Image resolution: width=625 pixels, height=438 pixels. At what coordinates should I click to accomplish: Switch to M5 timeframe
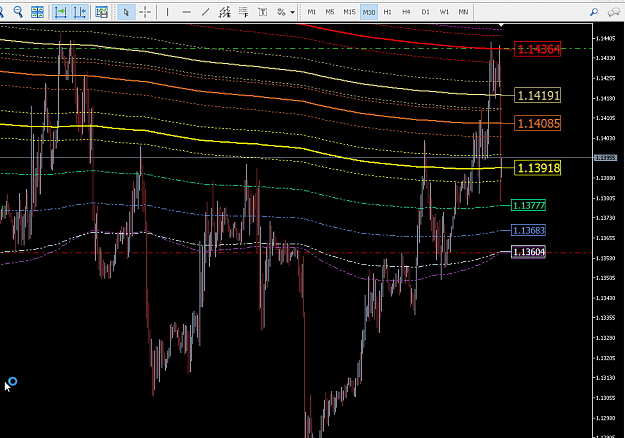[x=330, y=12]
